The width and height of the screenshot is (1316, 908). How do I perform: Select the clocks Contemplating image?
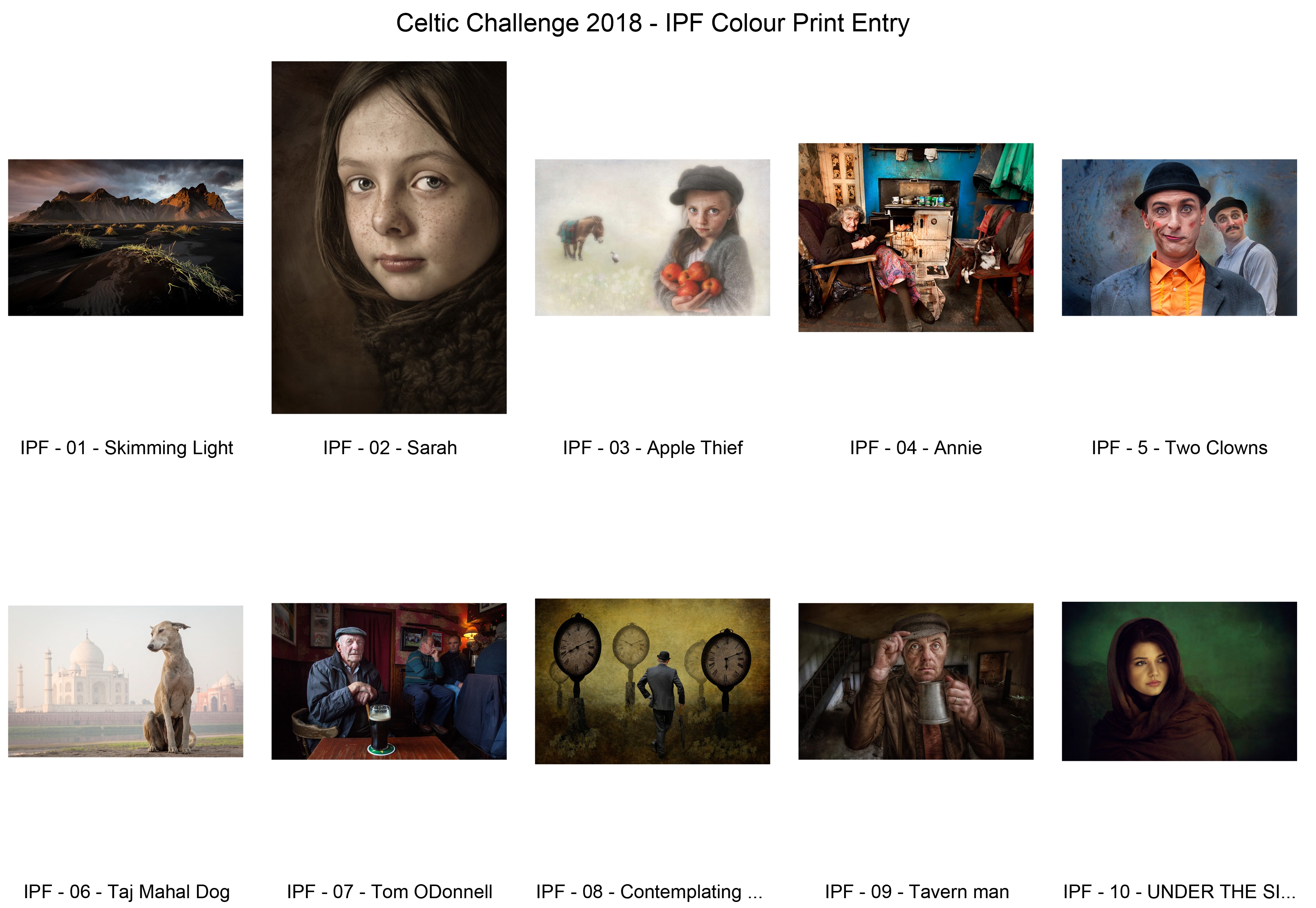pyautogui.click(x=653, y=681)
